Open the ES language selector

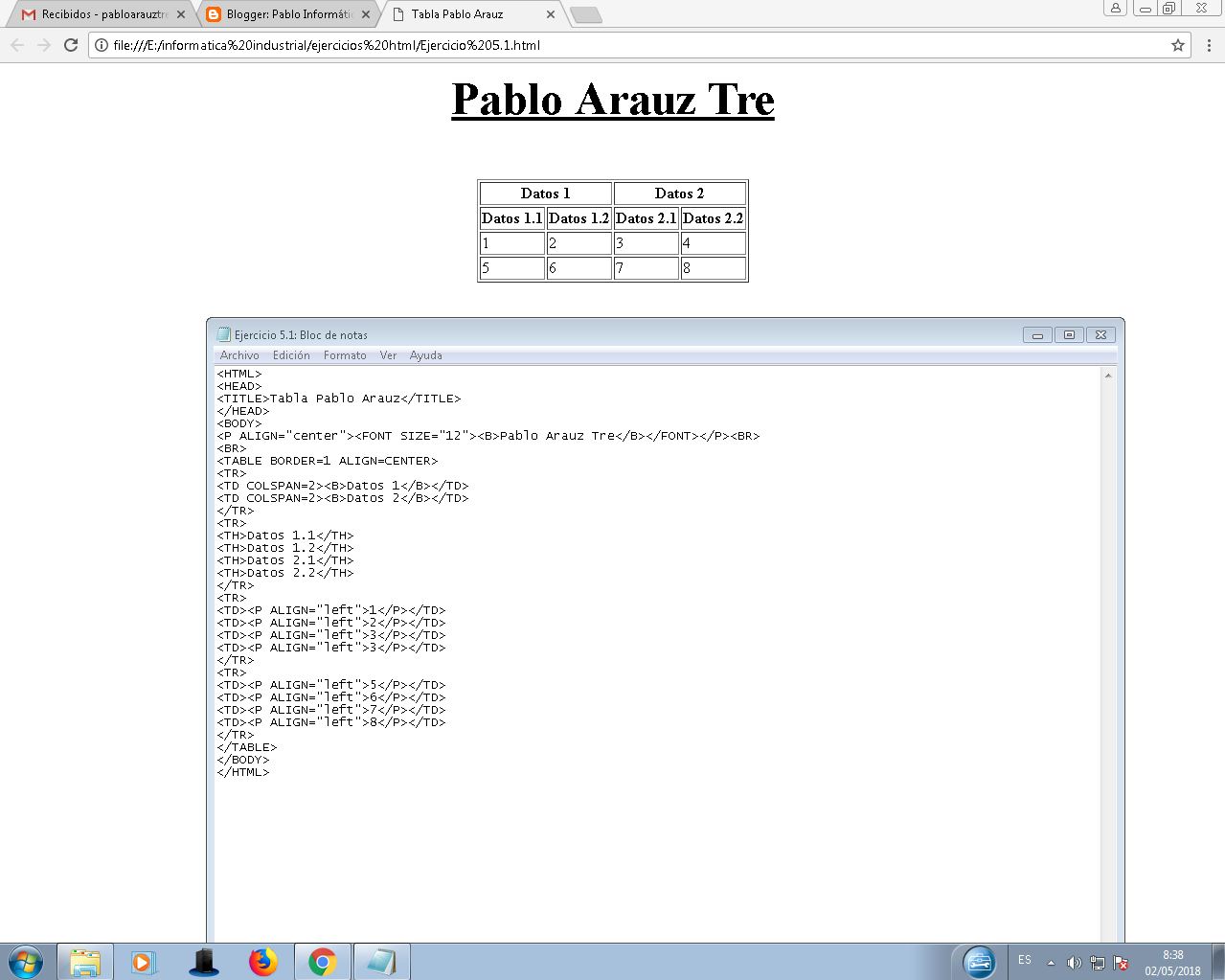coord(1024,961)
